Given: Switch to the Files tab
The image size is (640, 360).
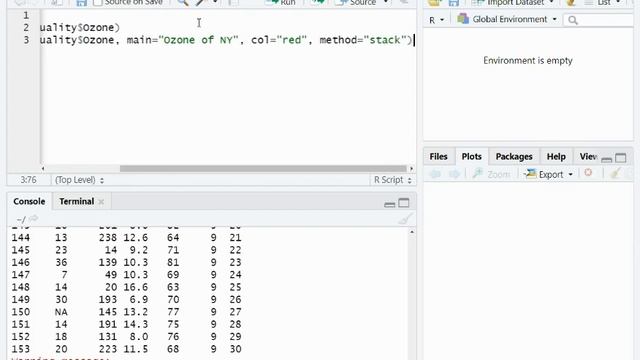Looking at the screenshot, I should pyautogui.click(x=438, y=157).
